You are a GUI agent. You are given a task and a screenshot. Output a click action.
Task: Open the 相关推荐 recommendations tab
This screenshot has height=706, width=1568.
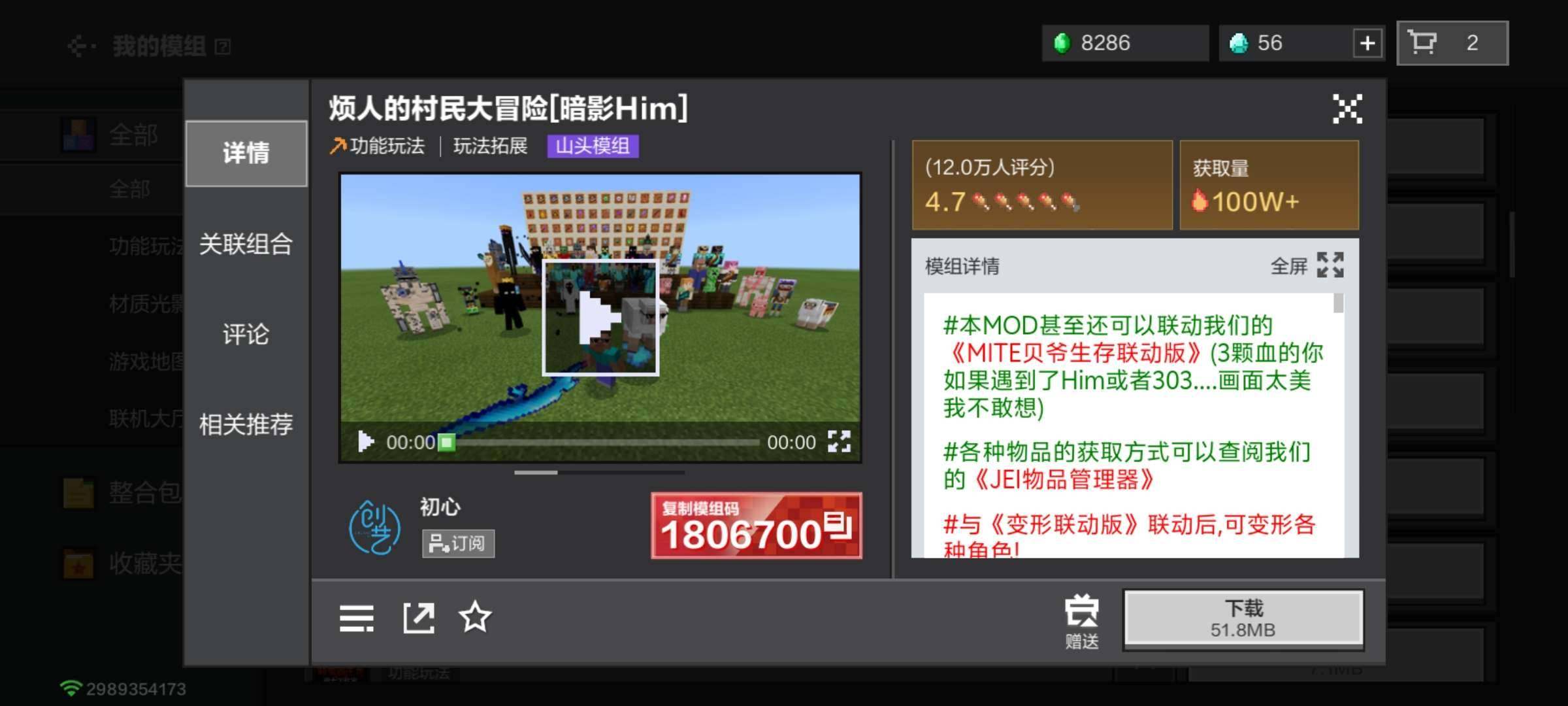tap(246, 424)
